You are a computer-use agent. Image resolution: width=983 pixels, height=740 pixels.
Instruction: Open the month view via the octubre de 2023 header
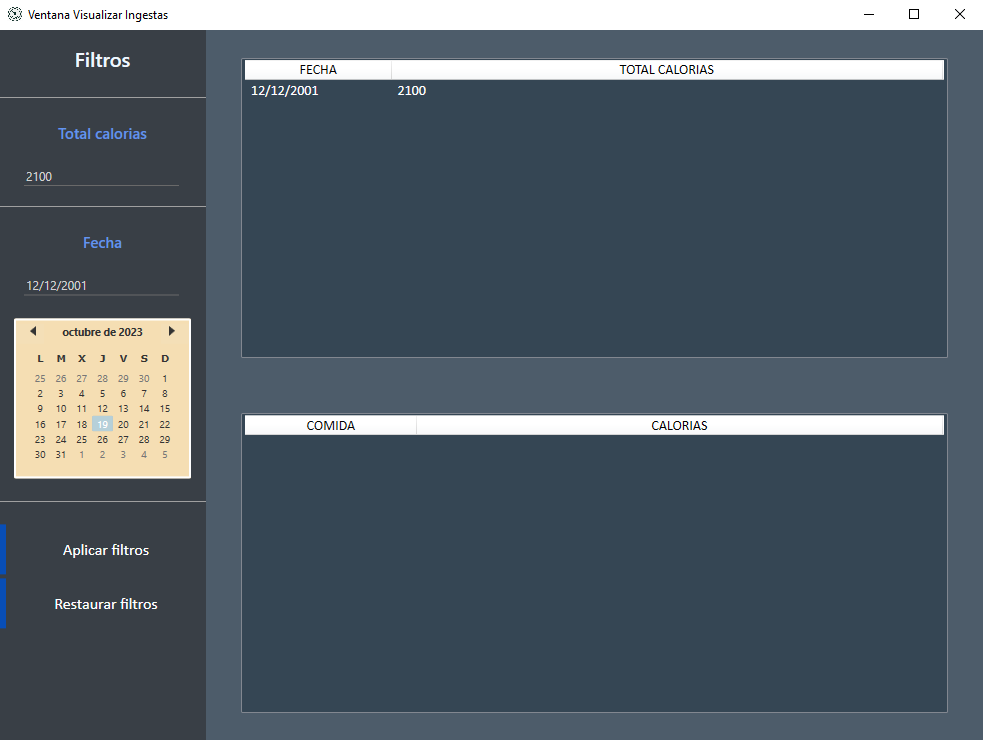coord(102,331)
